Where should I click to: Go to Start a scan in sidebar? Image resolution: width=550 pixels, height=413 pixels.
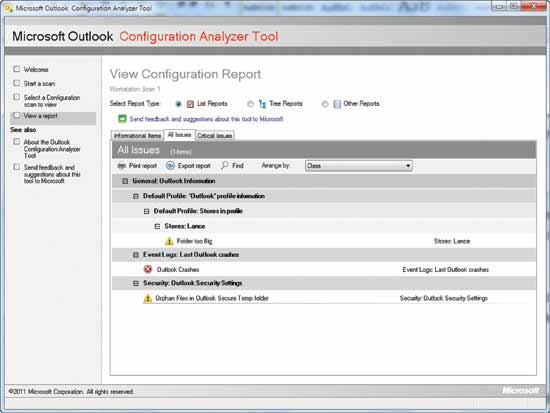pyautogui.click(x=39, y=84)
